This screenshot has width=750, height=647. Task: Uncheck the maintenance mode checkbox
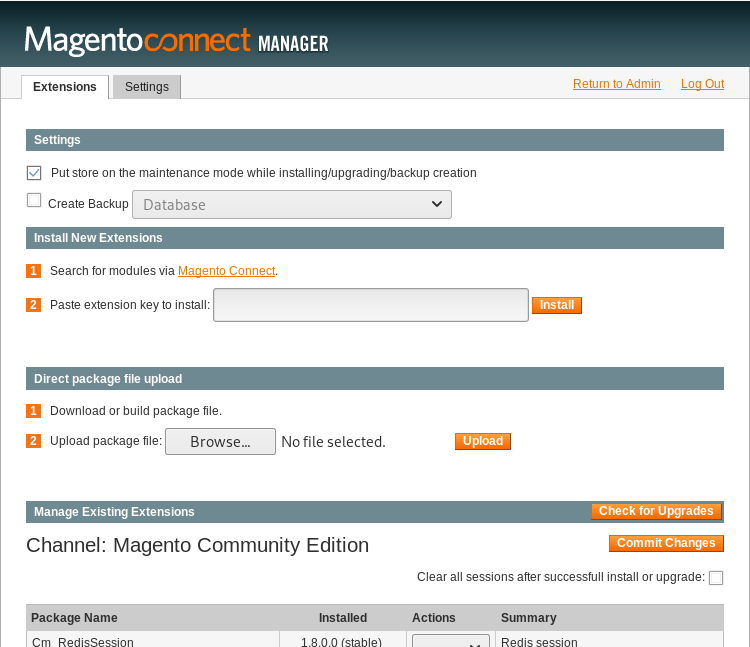(x=34, y=173)
